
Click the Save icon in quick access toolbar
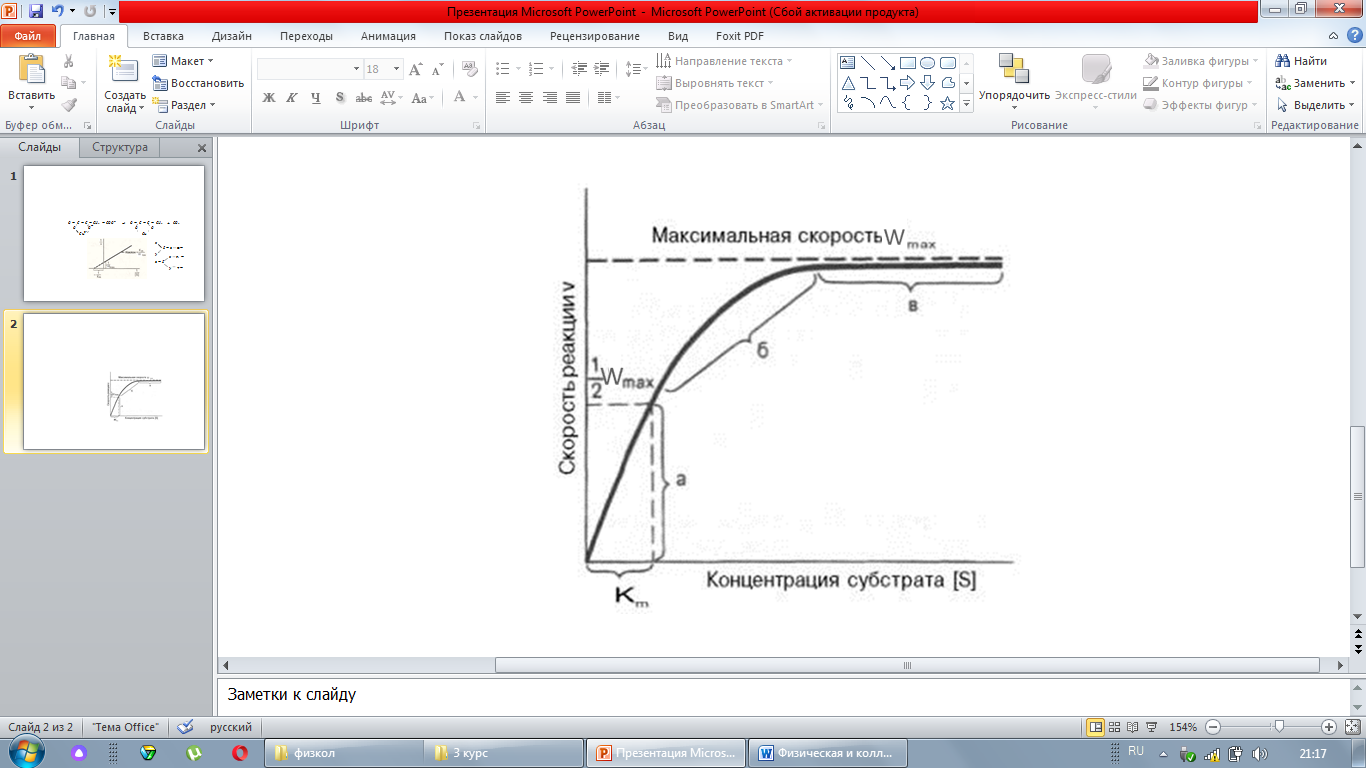pyautogui.click(x=36, y=12)
